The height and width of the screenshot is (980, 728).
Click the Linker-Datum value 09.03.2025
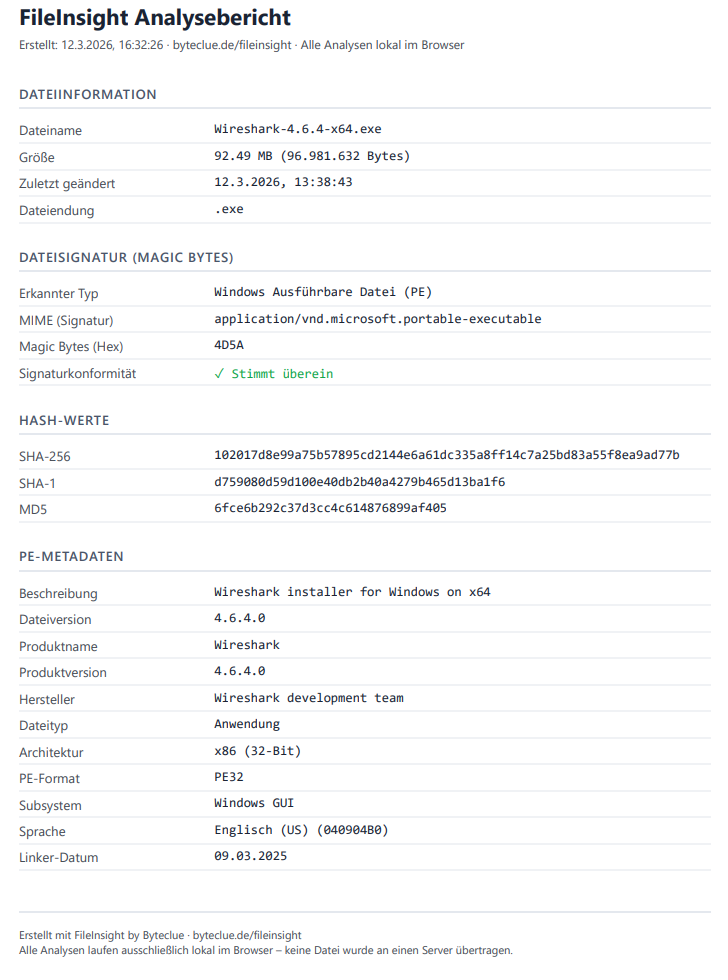250,857
